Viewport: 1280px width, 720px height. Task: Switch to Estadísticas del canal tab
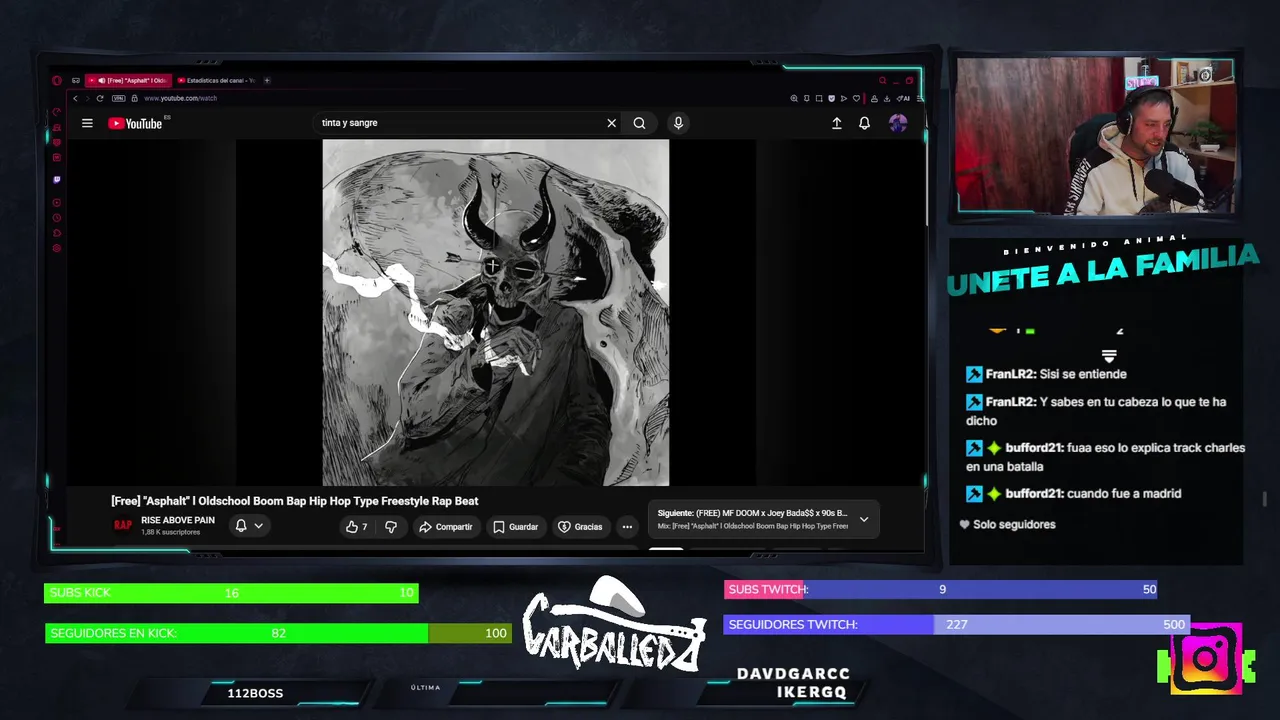point(217,80)
